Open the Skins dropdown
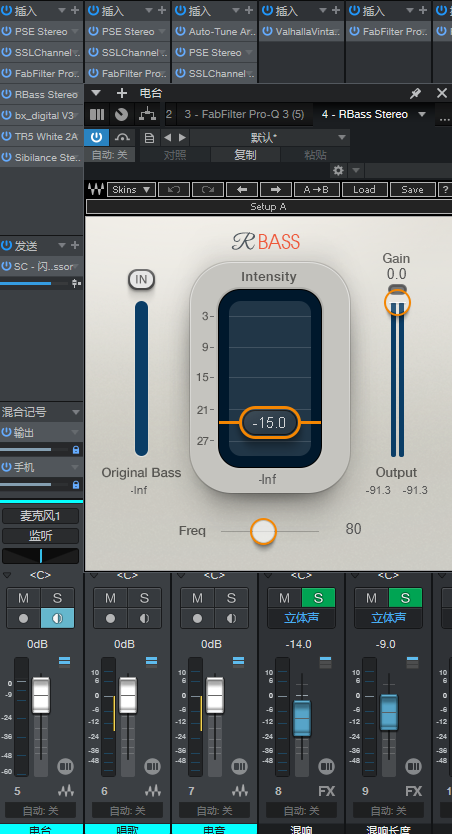This screenshot has height=834, width=452. click(x=131, y=189)
